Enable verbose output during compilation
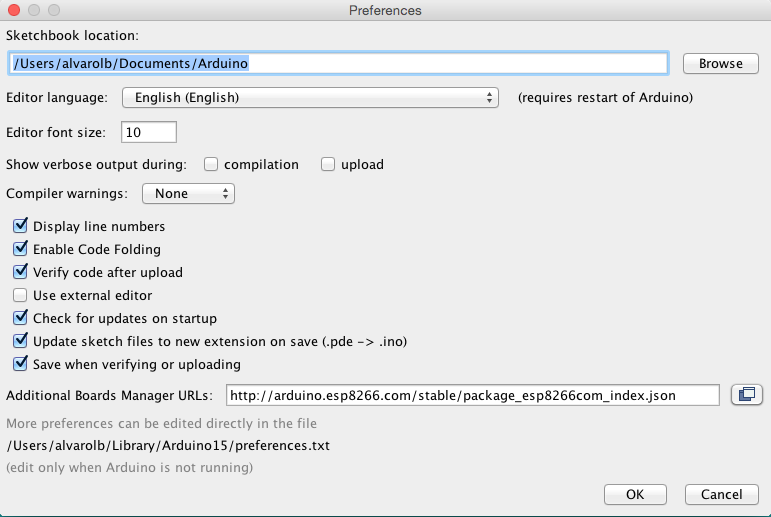771x517 pixels. click(x=212, y=164)
